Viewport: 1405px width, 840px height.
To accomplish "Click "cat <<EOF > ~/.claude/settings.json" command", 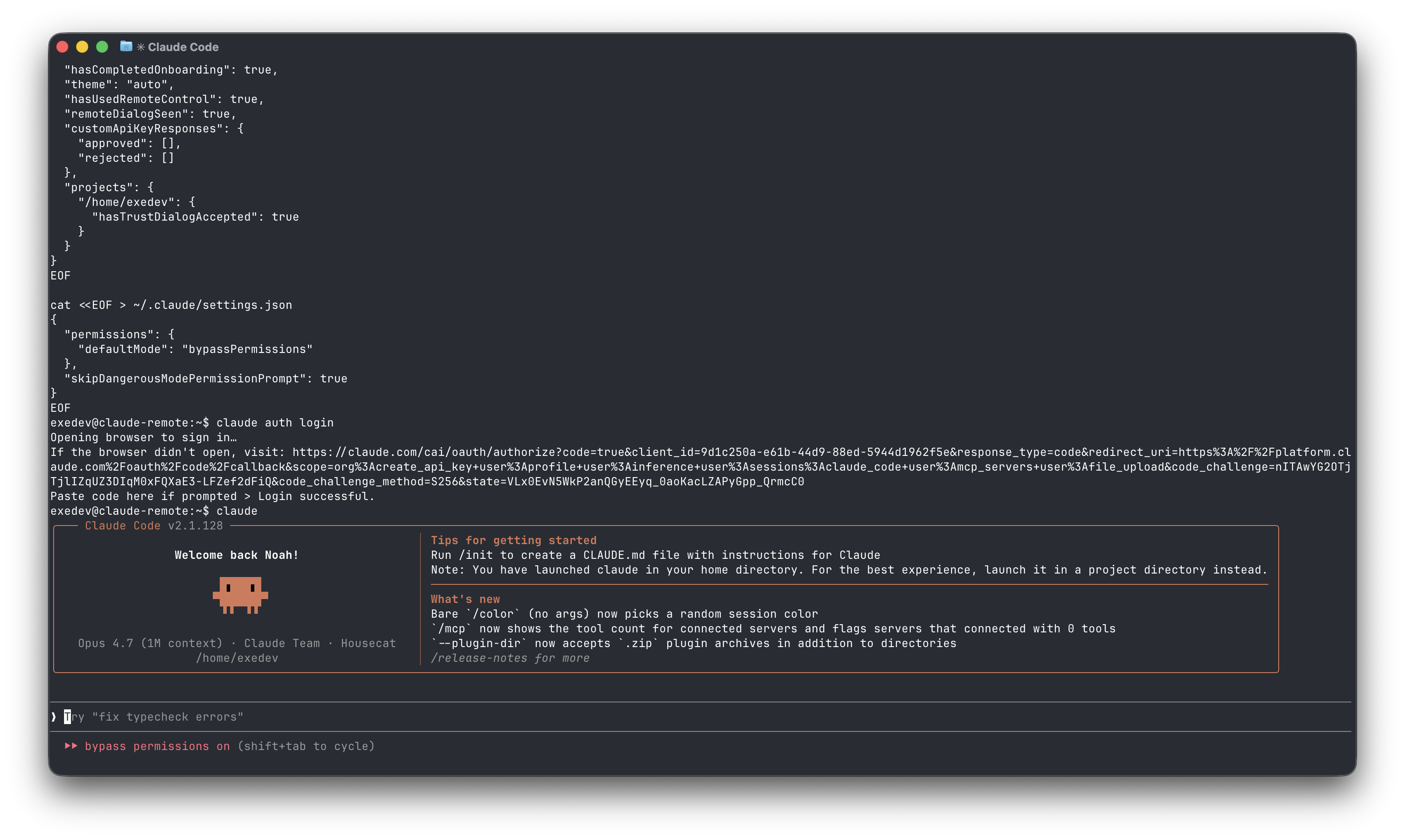I will (x=172, y=305).
